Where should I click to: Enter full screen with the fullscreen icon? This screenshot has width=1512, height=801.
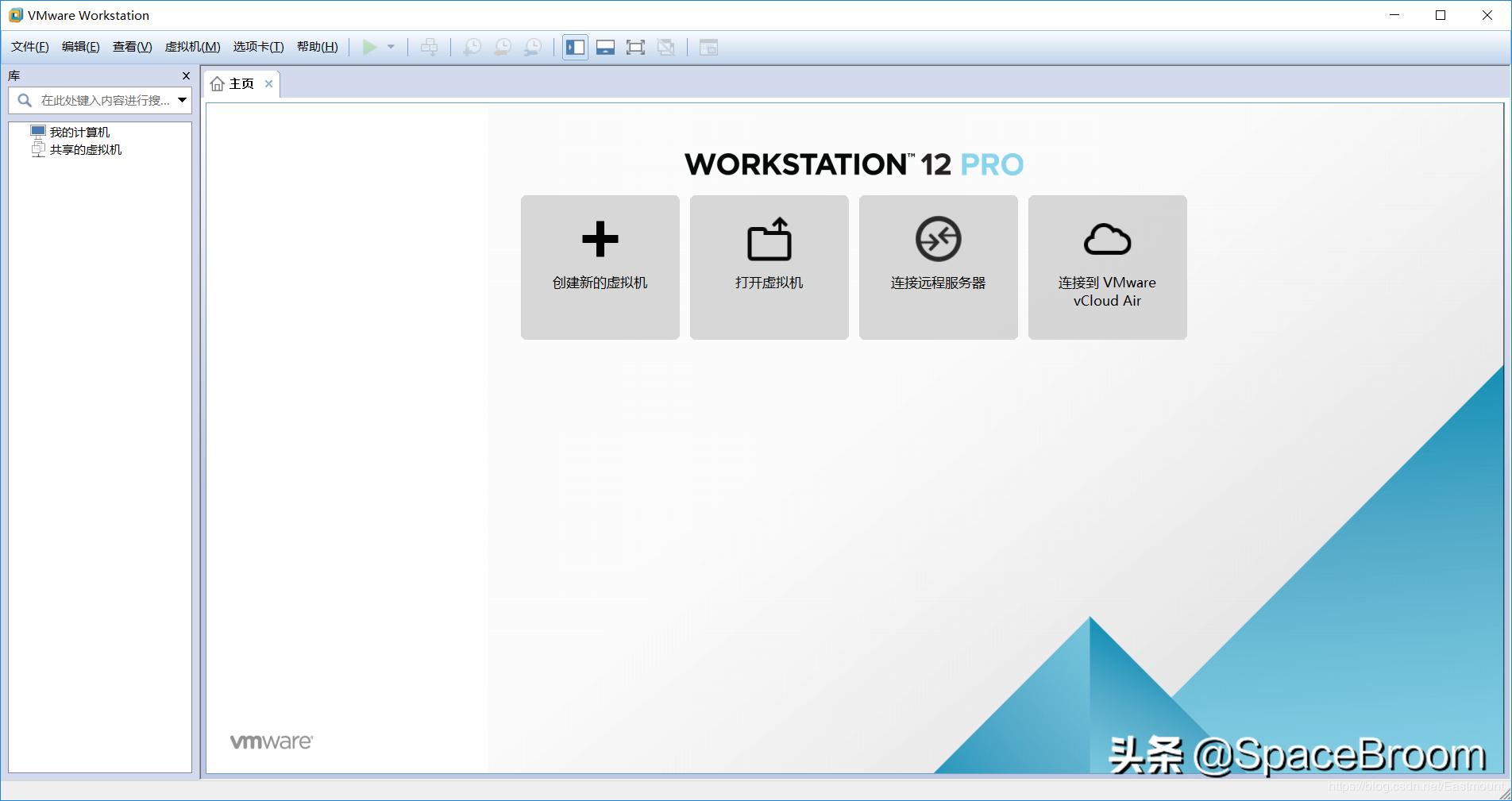(636, 47)
